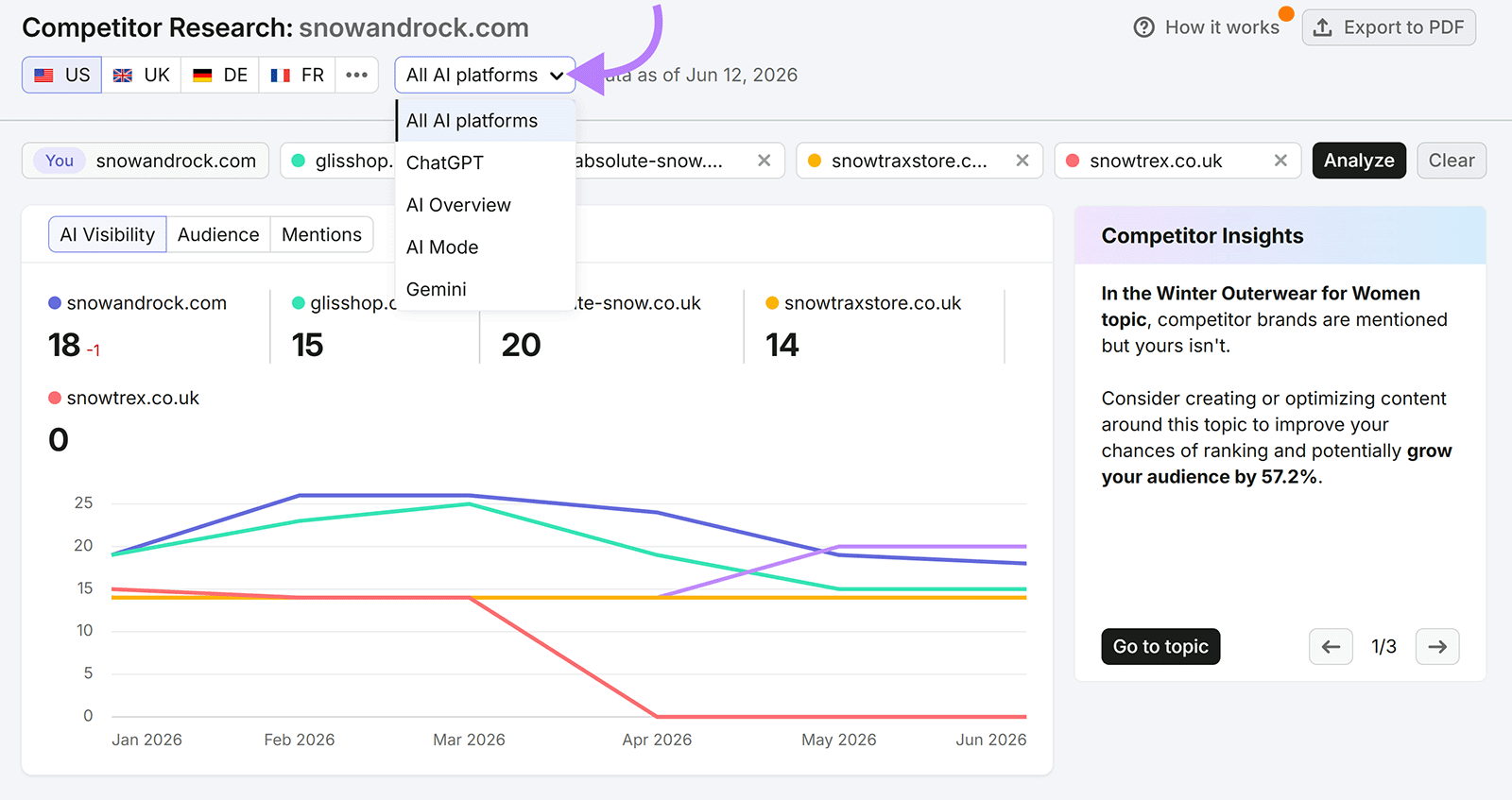
Task: Switch to the DE country tab
Action: point(220,76)
